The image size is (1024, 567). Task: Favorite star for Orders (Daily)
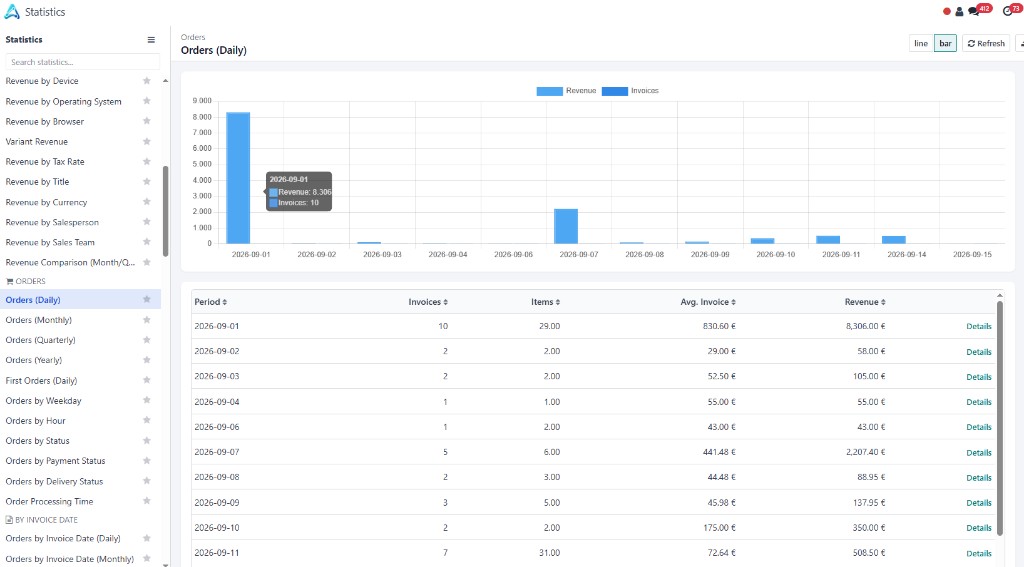tap(146, 299)
